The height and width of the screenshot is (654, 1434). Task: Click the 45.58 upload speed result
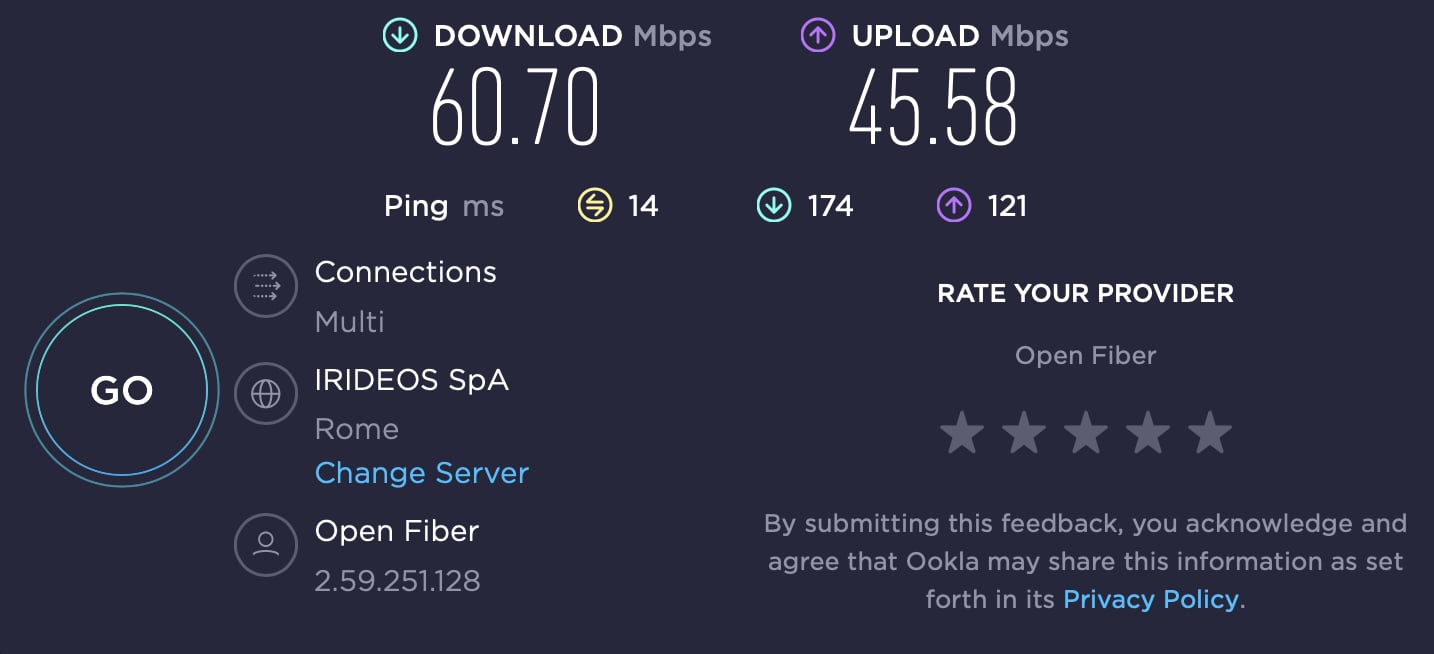[x=933, y=108]
